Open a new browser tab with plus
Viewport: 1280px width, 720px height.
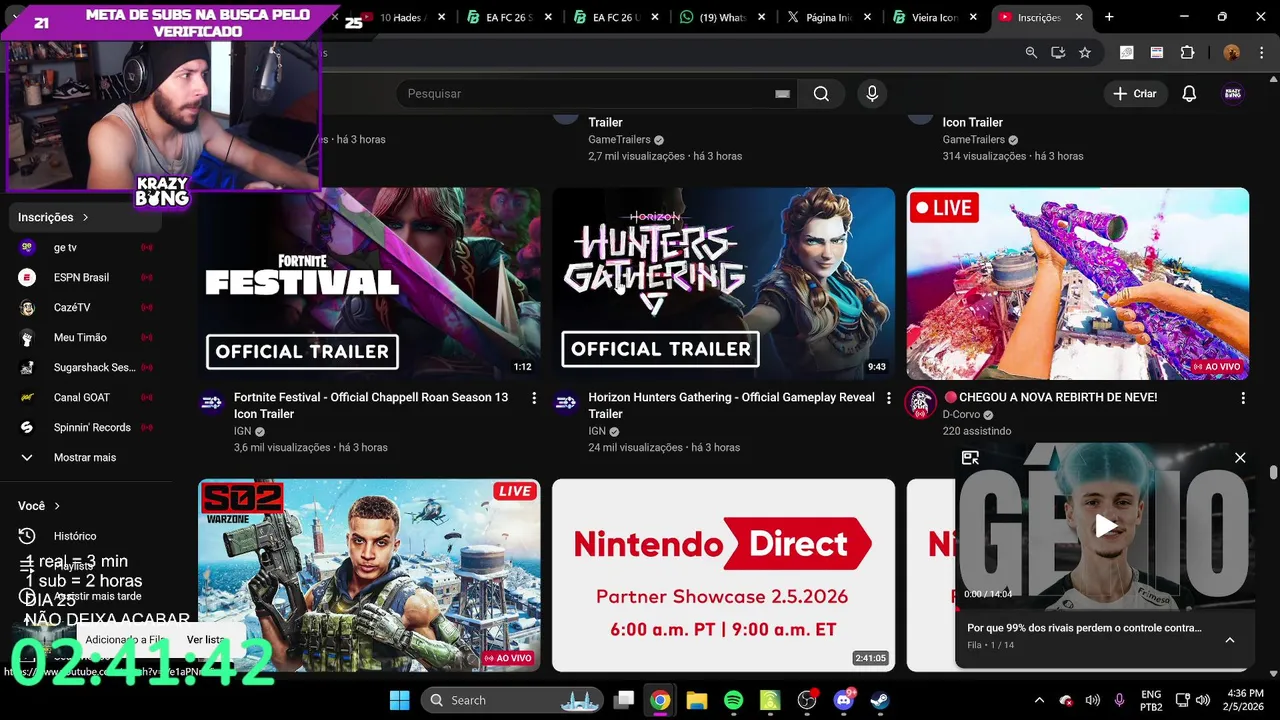tap(1109, 17)
